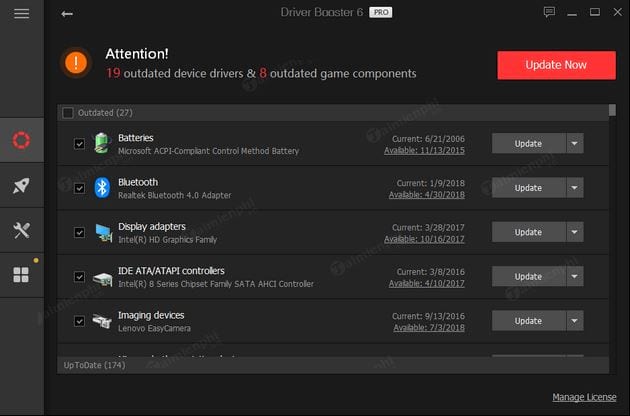This screenshot has height=416, width=630.
Task: Update the Batteries driver
Action: [x=529, y=143]
